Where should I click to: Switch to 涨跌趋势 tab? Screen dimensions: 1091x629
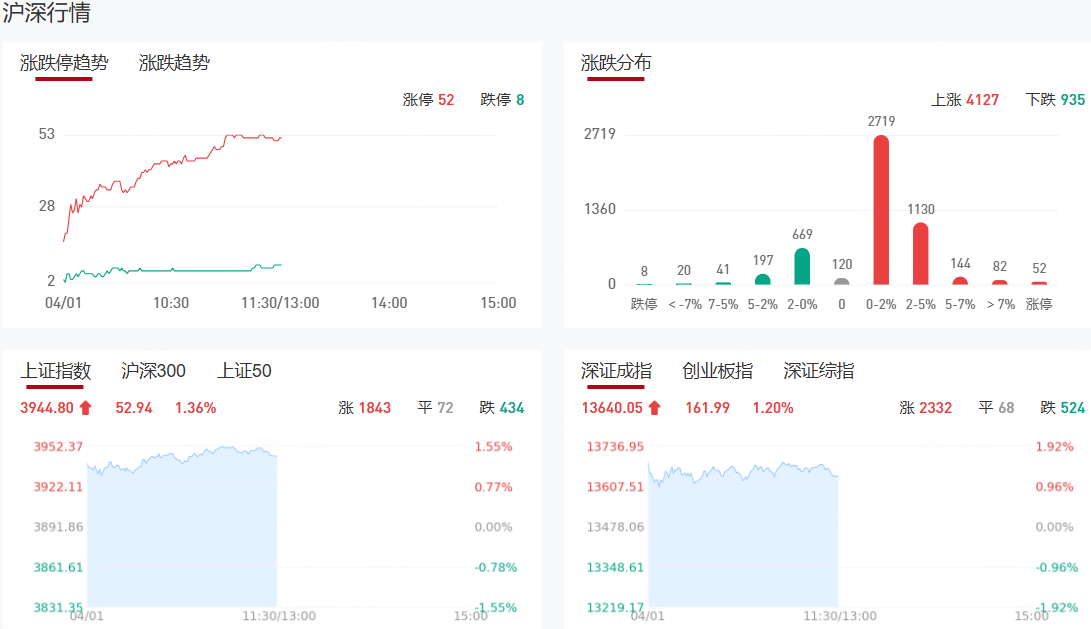click(x=174, y=63)
